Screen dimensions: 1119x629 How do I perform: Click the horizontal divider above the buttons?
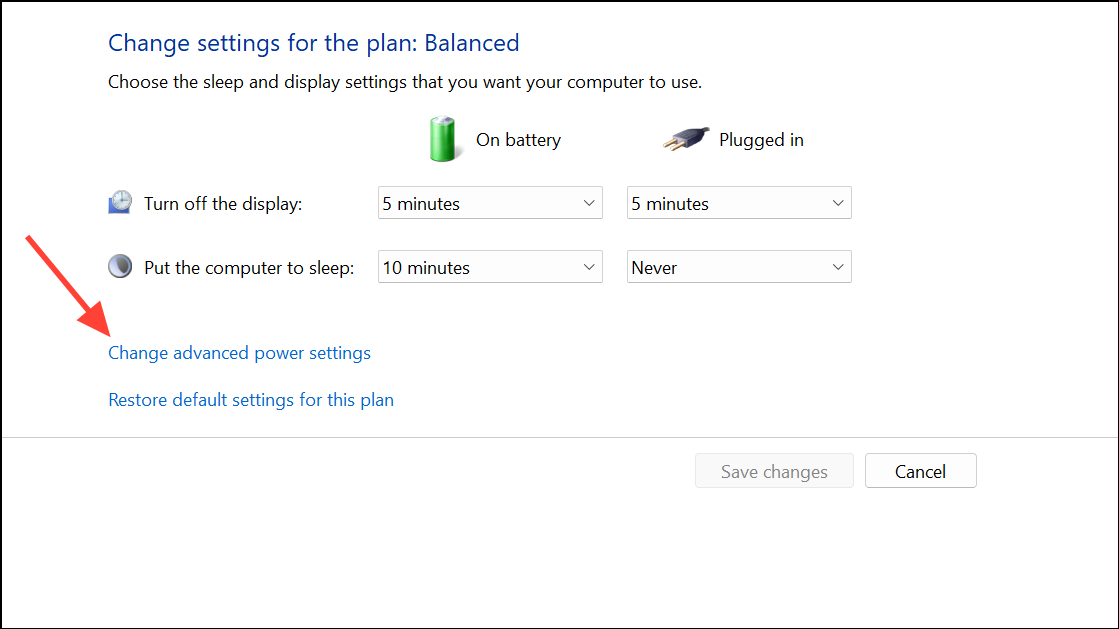(559, 437)
